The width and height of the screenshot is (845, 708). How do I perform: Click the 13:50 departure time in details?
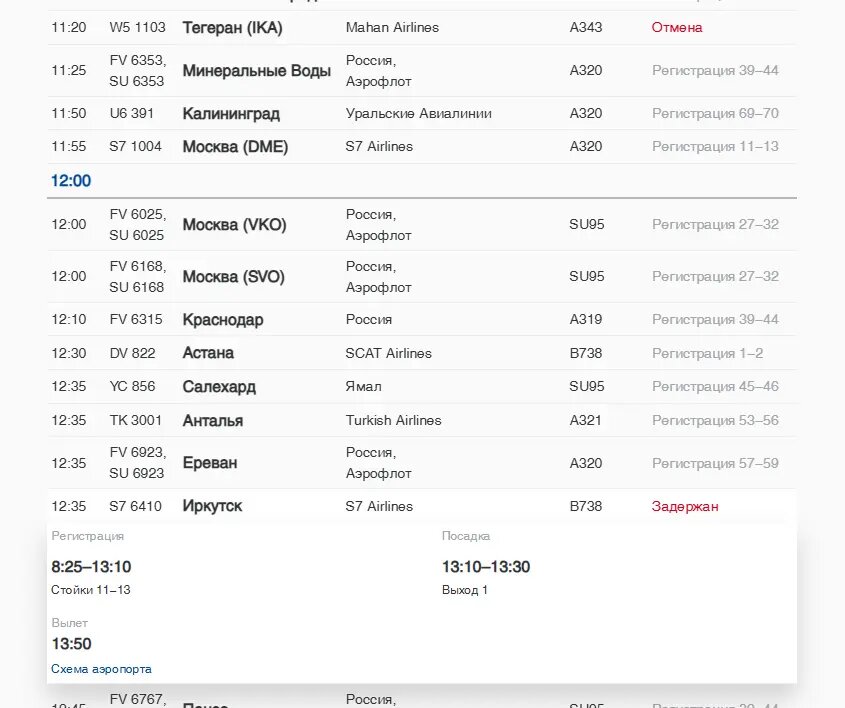pos(72,644)
